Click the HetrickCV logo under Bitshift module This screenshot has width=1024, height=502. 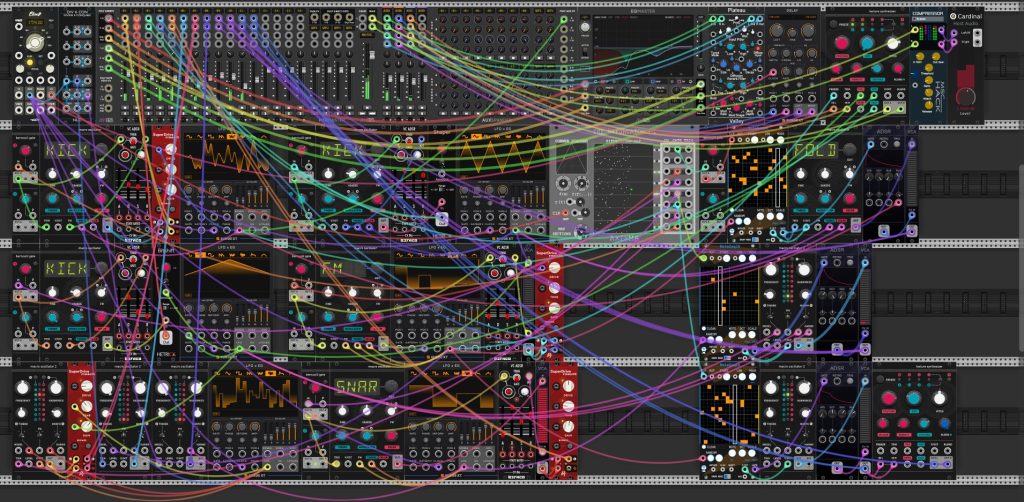click(x=165, y=354)
